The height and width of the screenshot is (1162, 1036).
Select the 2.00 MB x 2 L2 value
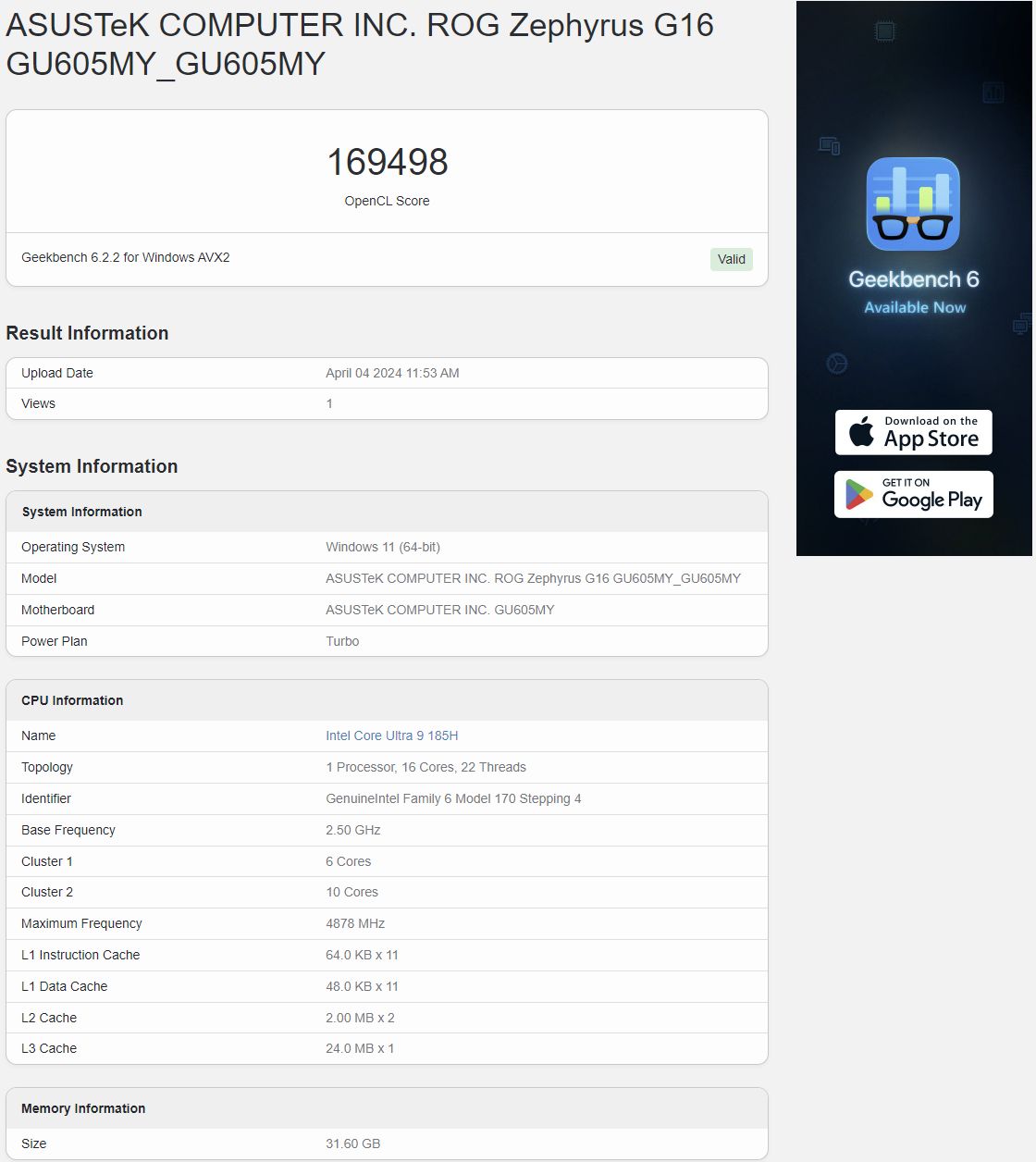tap(360, 1018)
